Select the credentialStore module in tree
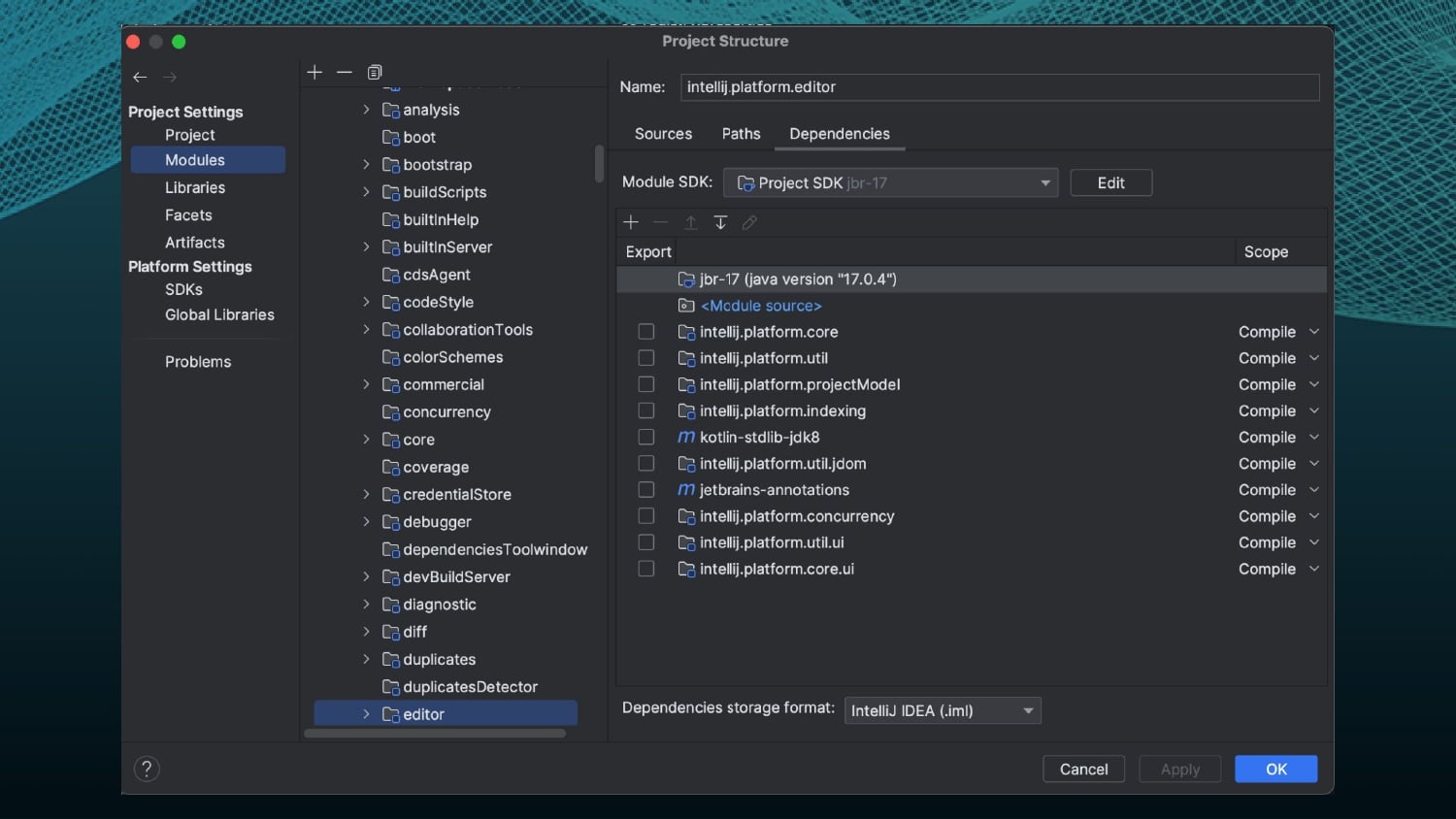This screenshot has height=819, width=1456. point(457,495)
